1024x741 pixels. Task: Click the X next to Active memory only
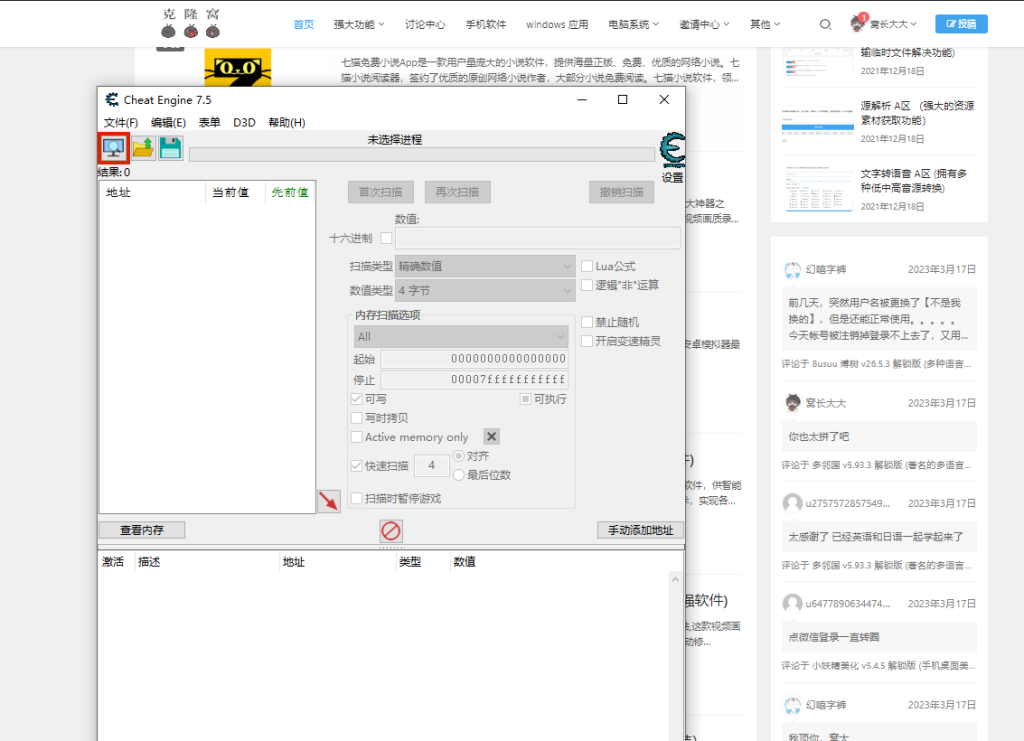(492, 436)
